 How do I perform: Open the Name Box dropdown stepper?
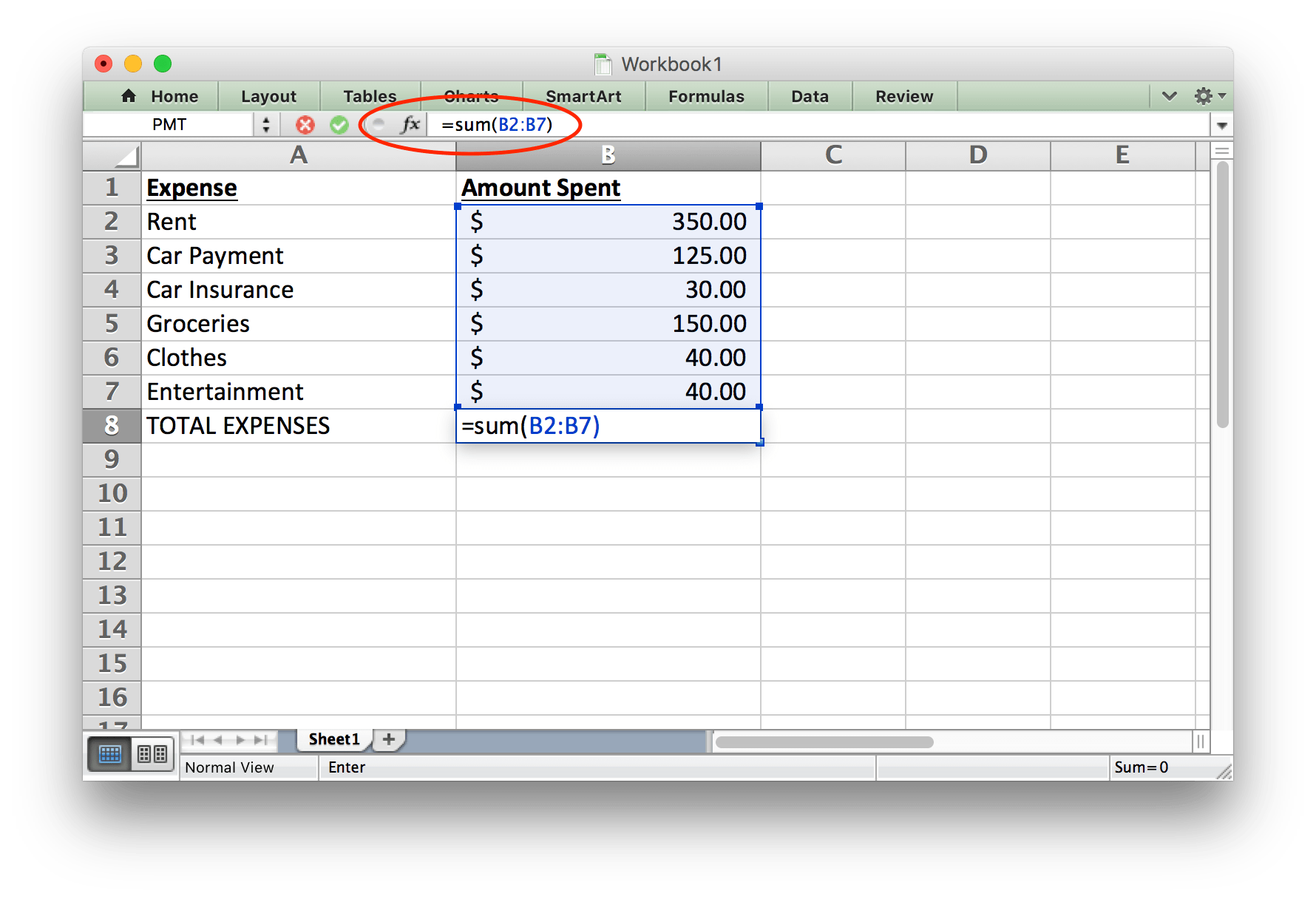point(266,124)
